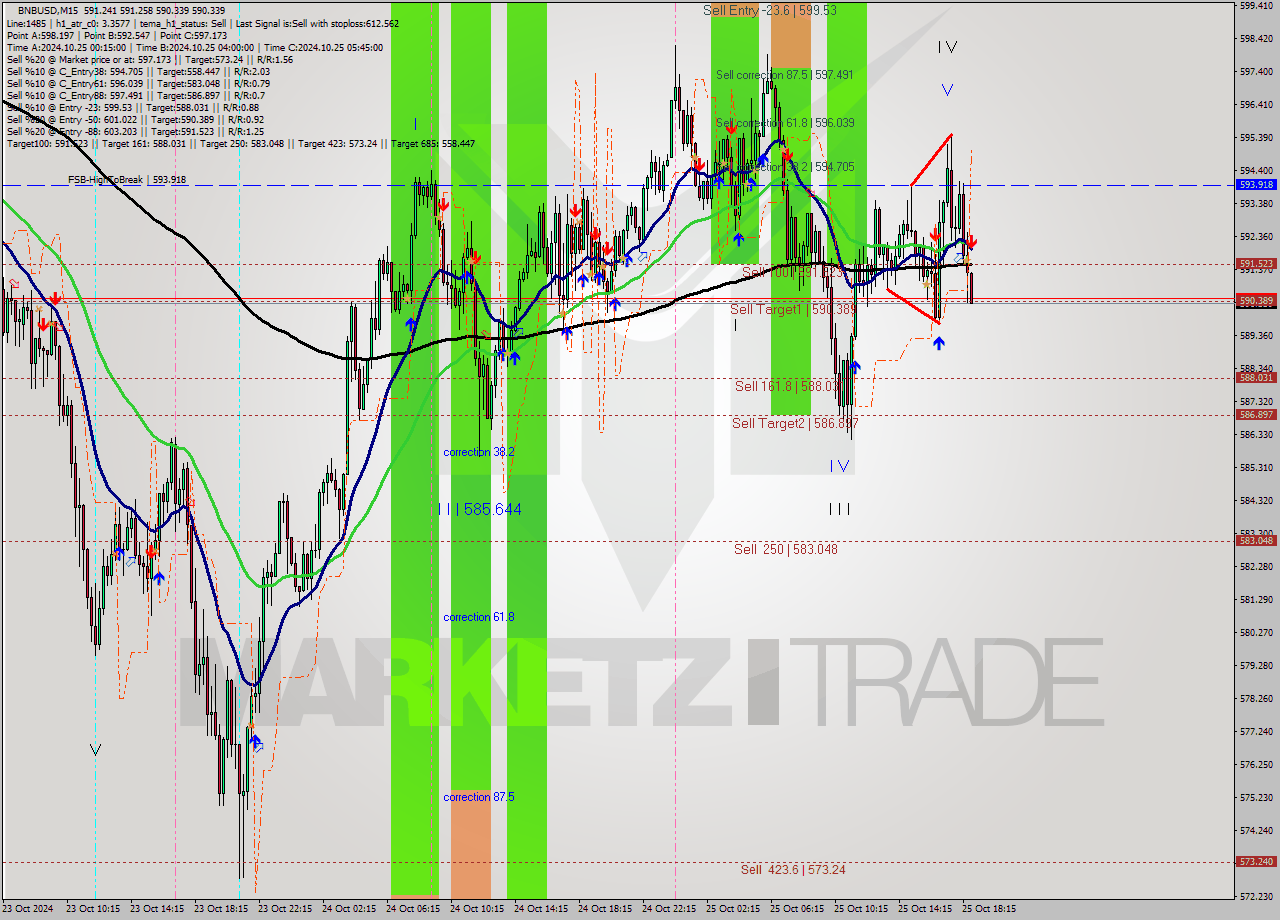Image resolution: width=1280 pixels, height=920 pixels.
Task: Select the 'Sell Target1 | 590.389' label
Action: (794, 310)
